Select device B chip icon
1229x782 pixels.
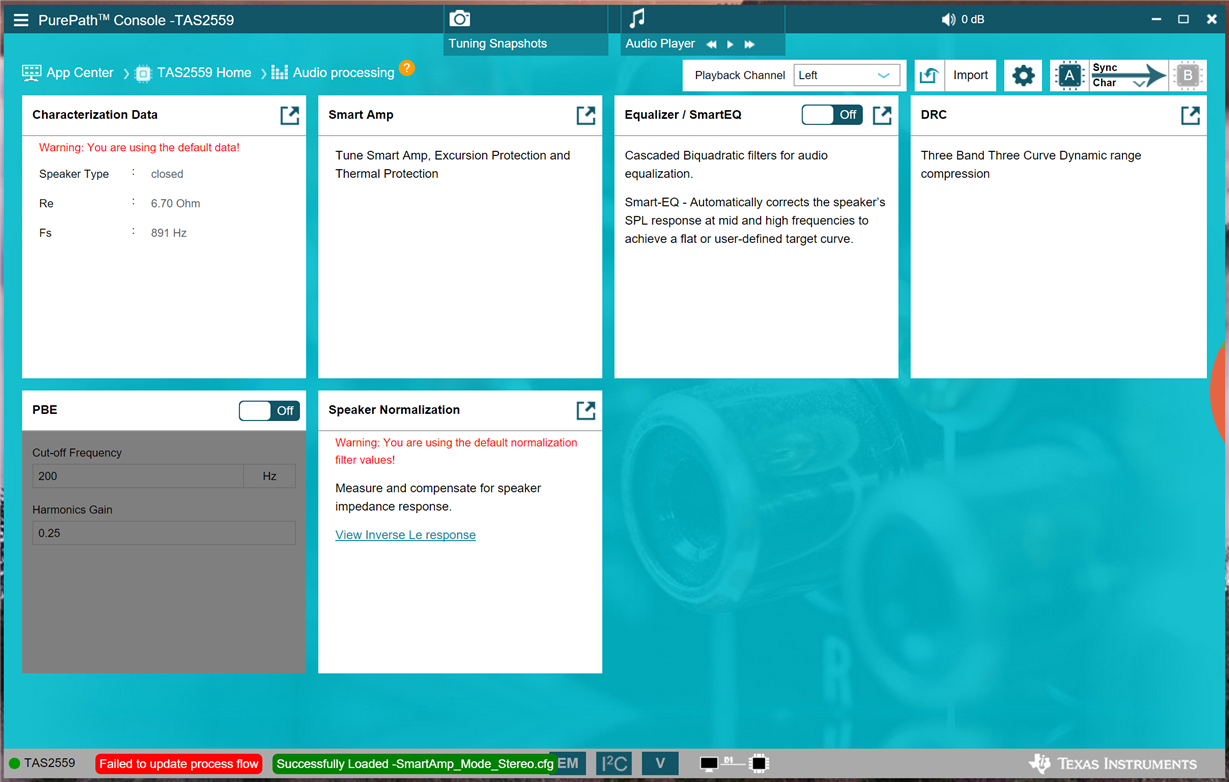pos(1187,75)
